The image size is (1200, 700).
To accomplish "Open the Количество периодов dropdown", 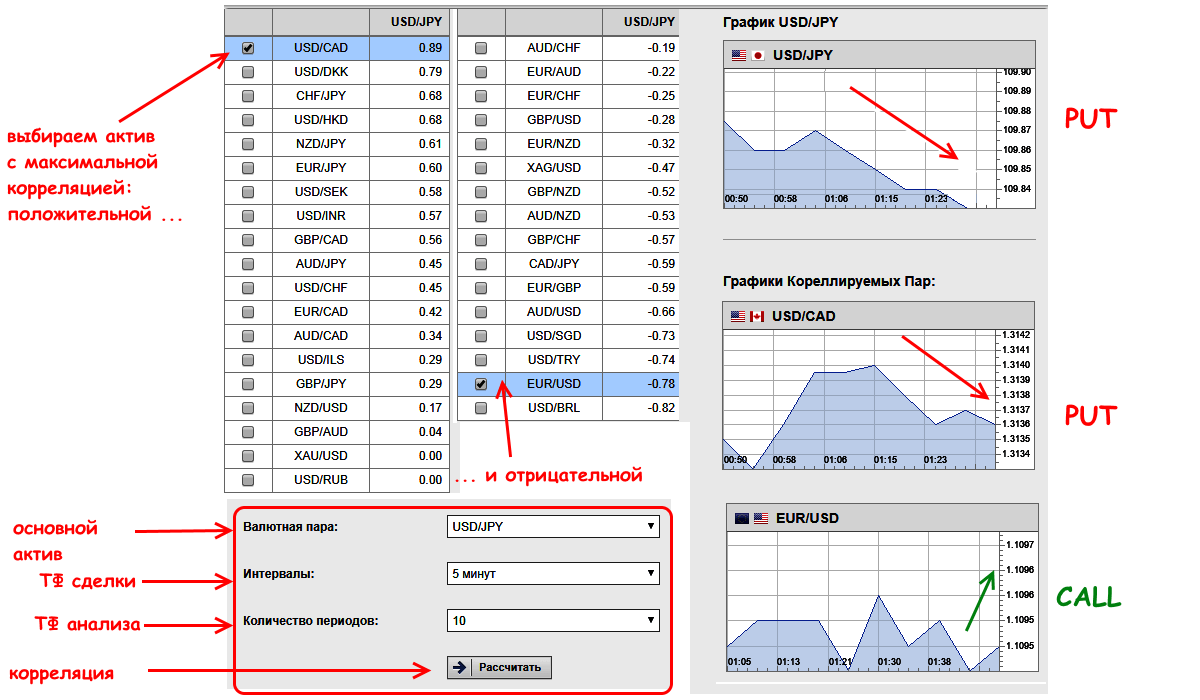I will point(553,621).
